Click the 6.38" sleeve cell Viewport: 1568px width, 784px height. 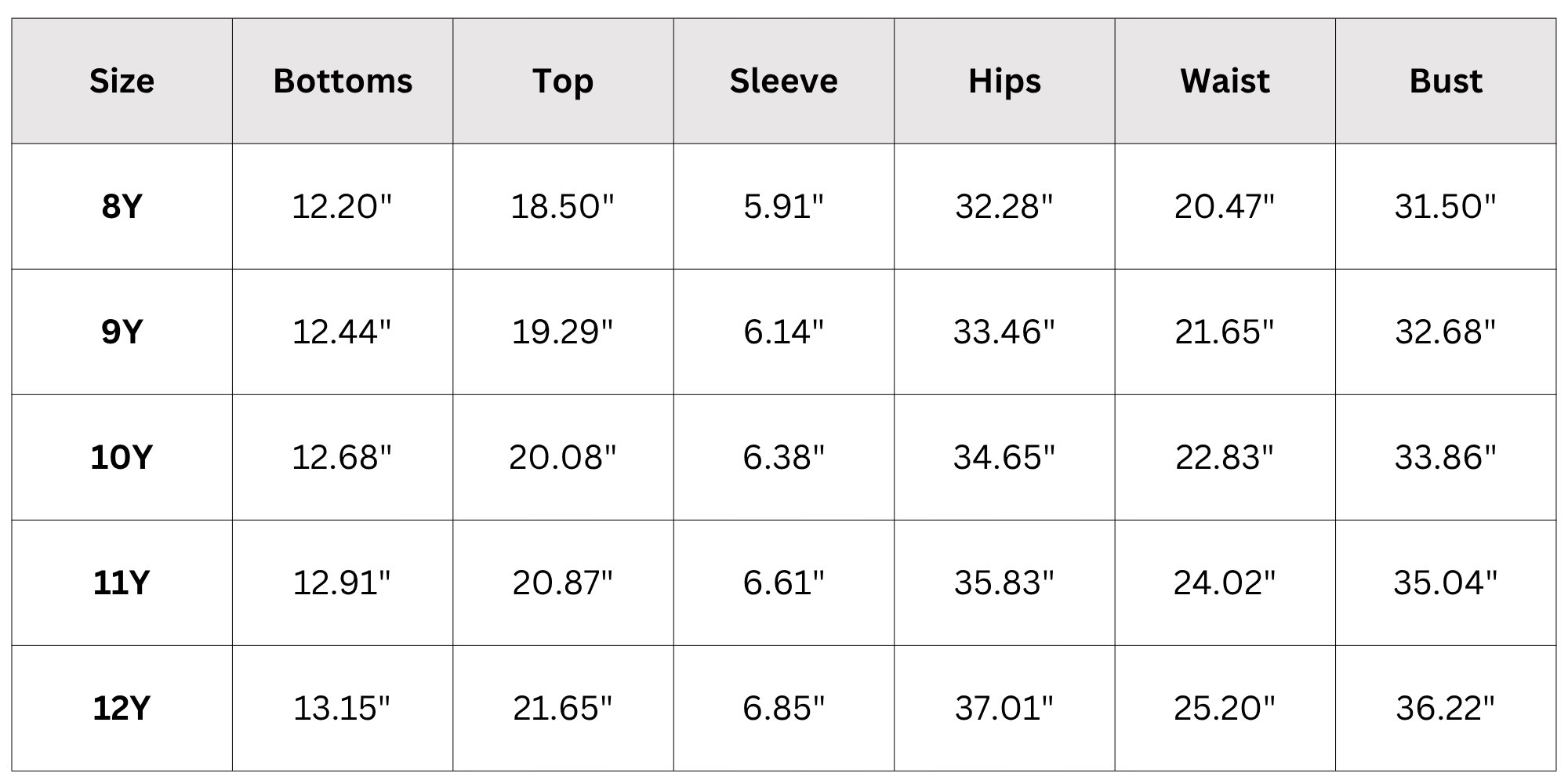pos(783,457)
